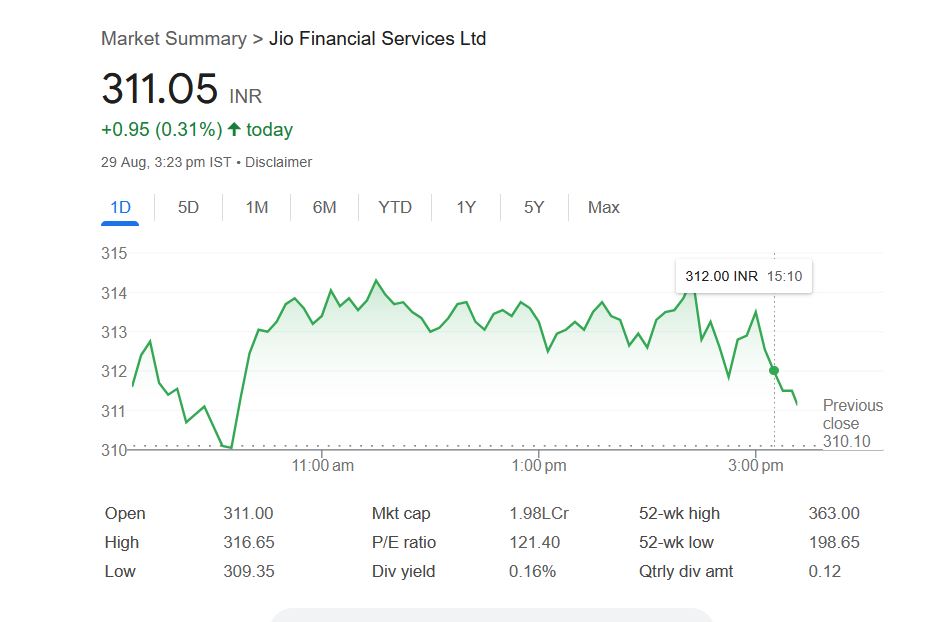The image size is (946, 622).
Task: Click the Market Summary breadcrumb link
Action: click(173, 39)
